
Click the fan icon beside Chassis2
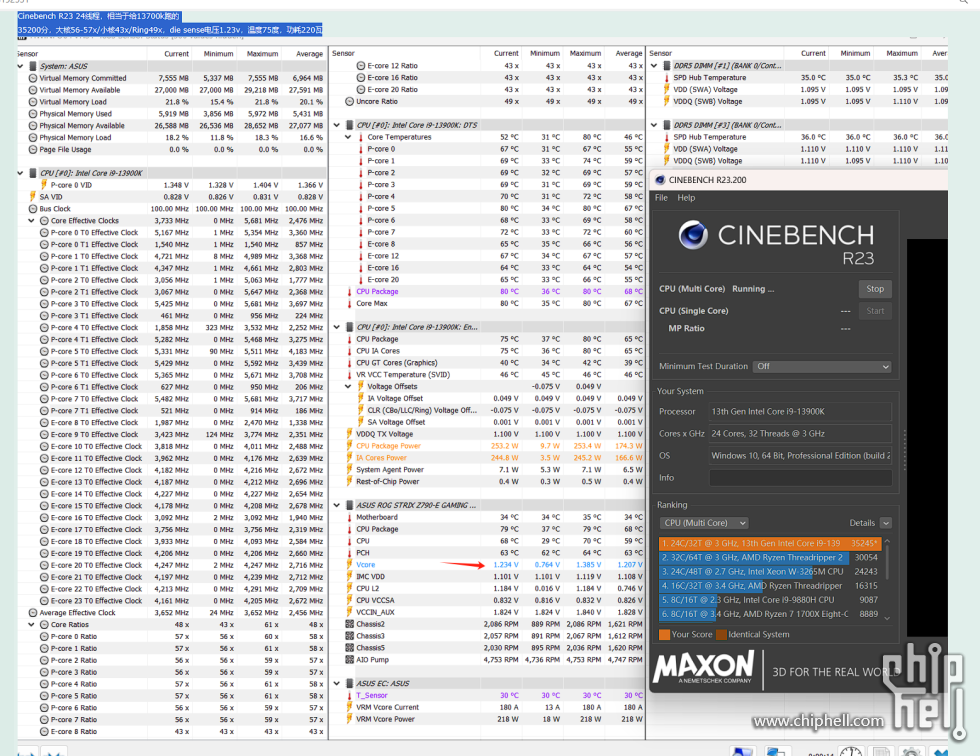[349, 624]
